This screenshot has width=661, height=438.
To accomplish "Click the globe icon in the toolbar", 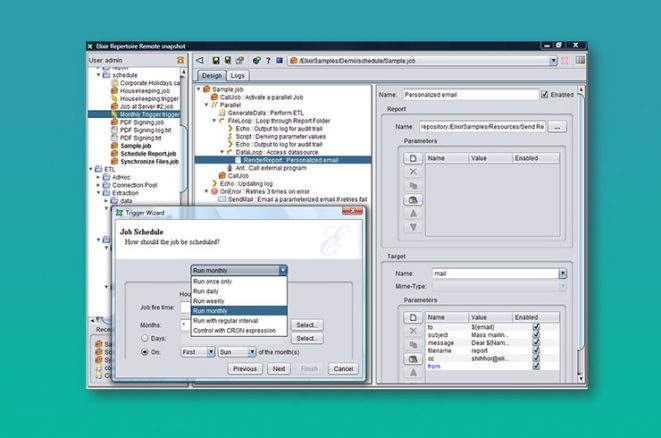I will coord(255,60).
